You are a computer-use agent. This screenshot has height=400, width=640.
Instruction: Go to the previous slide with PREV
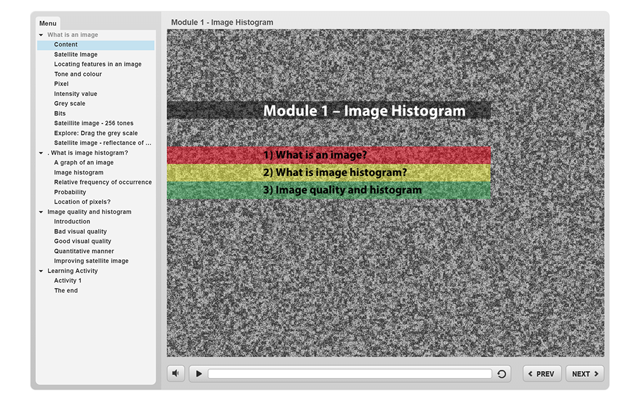click(x=541, y=373)
